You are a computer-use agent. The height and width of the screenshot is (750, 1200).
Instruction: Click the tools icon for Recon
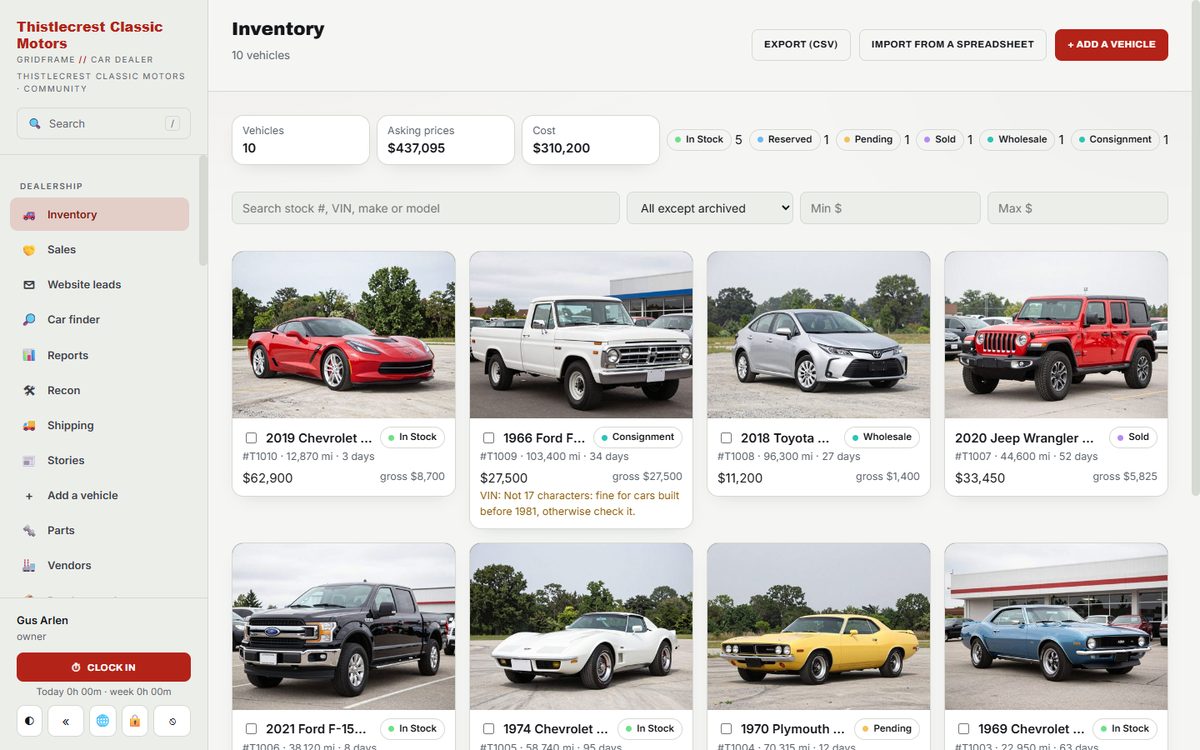(x=29, y=390)
